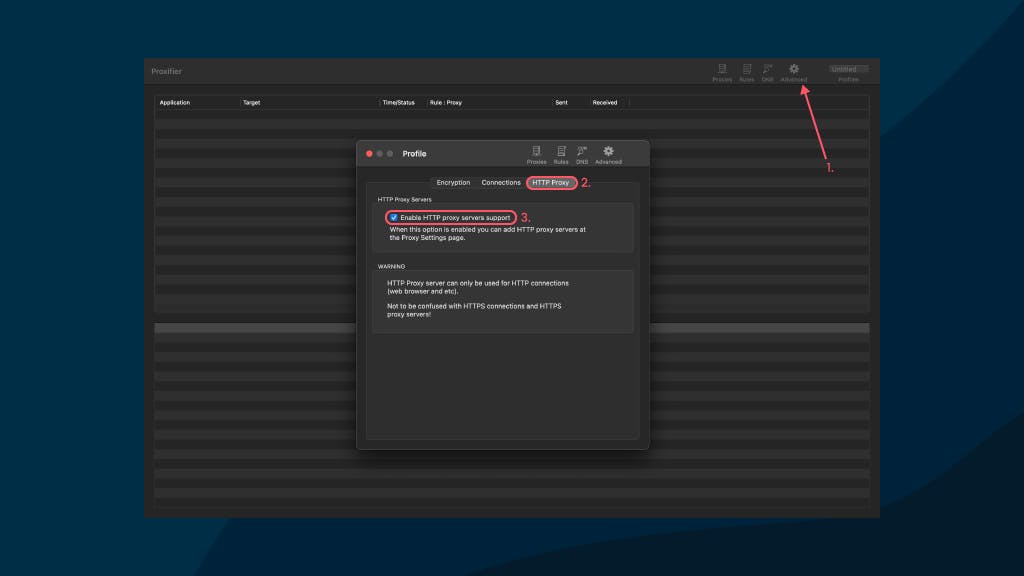The width and height of the screenshot is (1024, 576).
Task: Switch to the Connections tab
Action: (501, 183)
